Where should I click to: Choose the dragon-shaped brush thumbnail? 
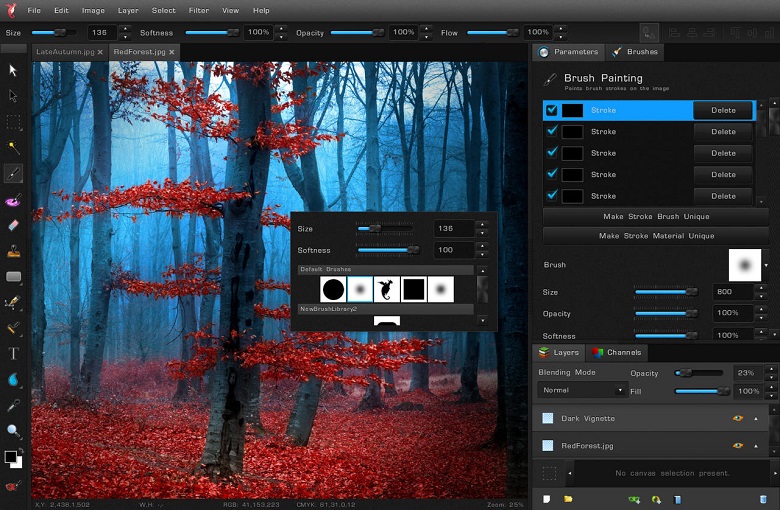pyautogui.click(x=387, y=290)
